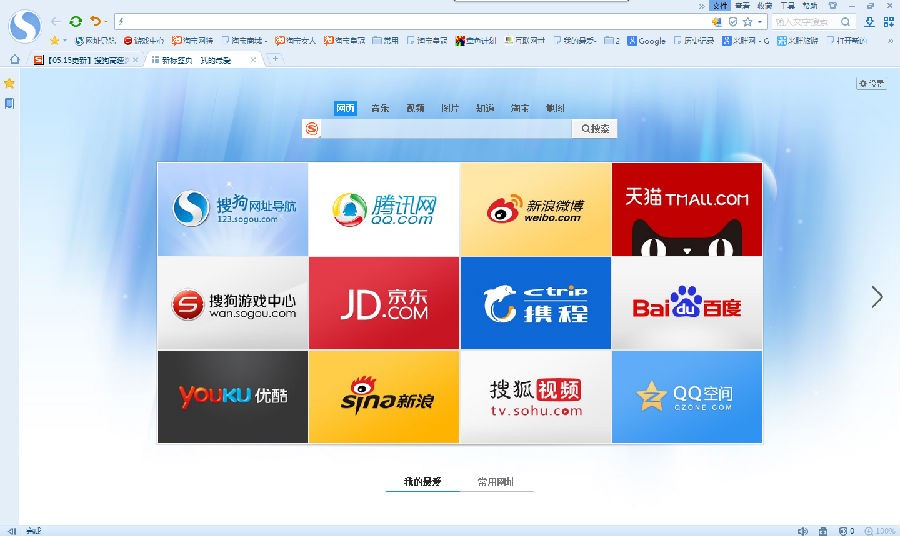
Task: Click the shield security icon in address bar
Action: coord(732,21)
